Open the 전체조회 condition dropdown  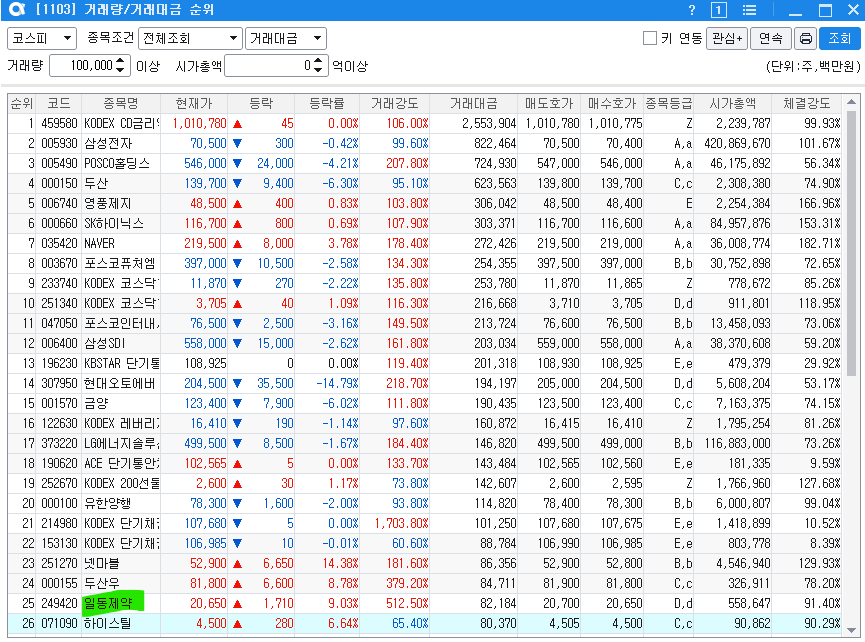click(190, 39)
